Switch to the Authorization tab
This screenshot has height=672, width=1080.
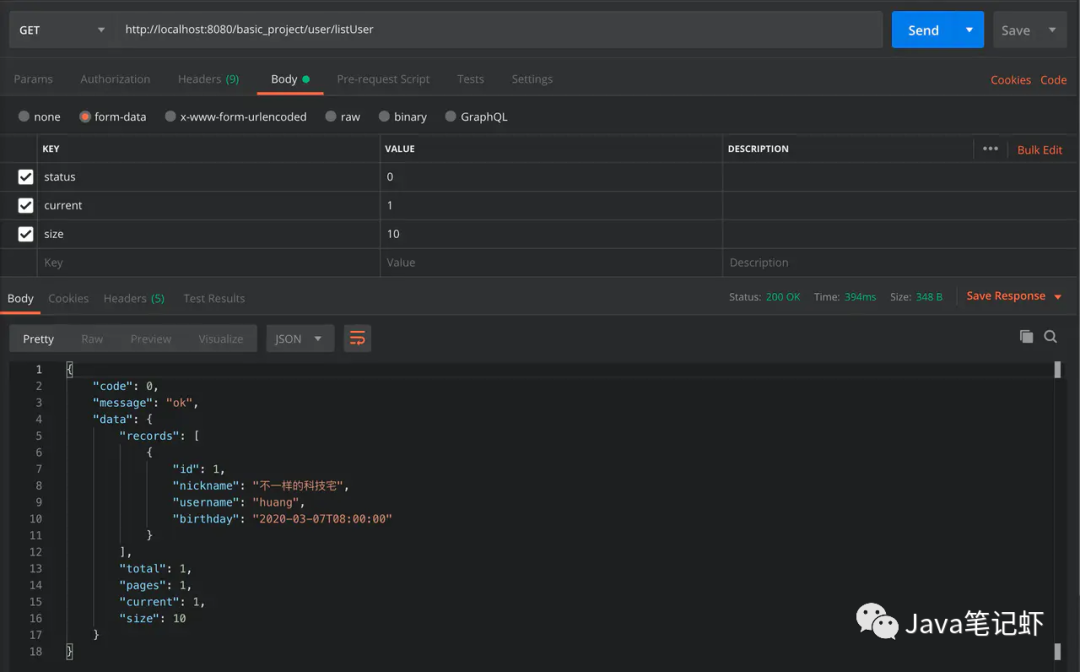pyautogui.click(x=115, y=79)
